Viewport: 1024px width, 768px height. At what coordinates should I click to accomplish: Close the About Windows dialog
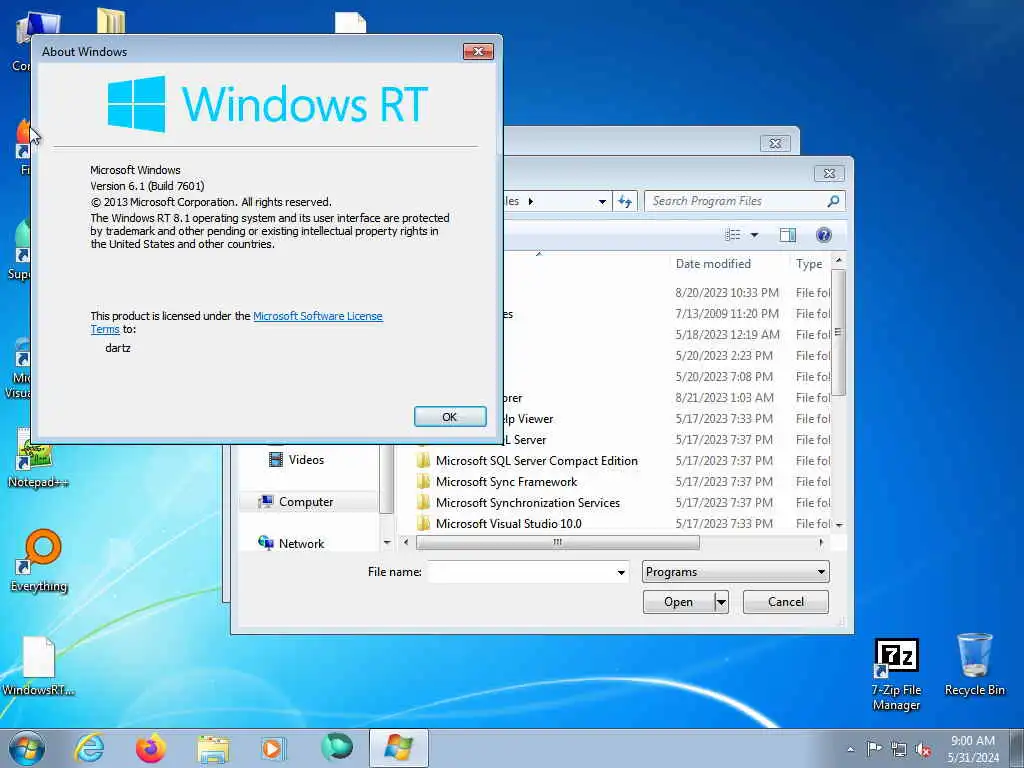point(478,52)
